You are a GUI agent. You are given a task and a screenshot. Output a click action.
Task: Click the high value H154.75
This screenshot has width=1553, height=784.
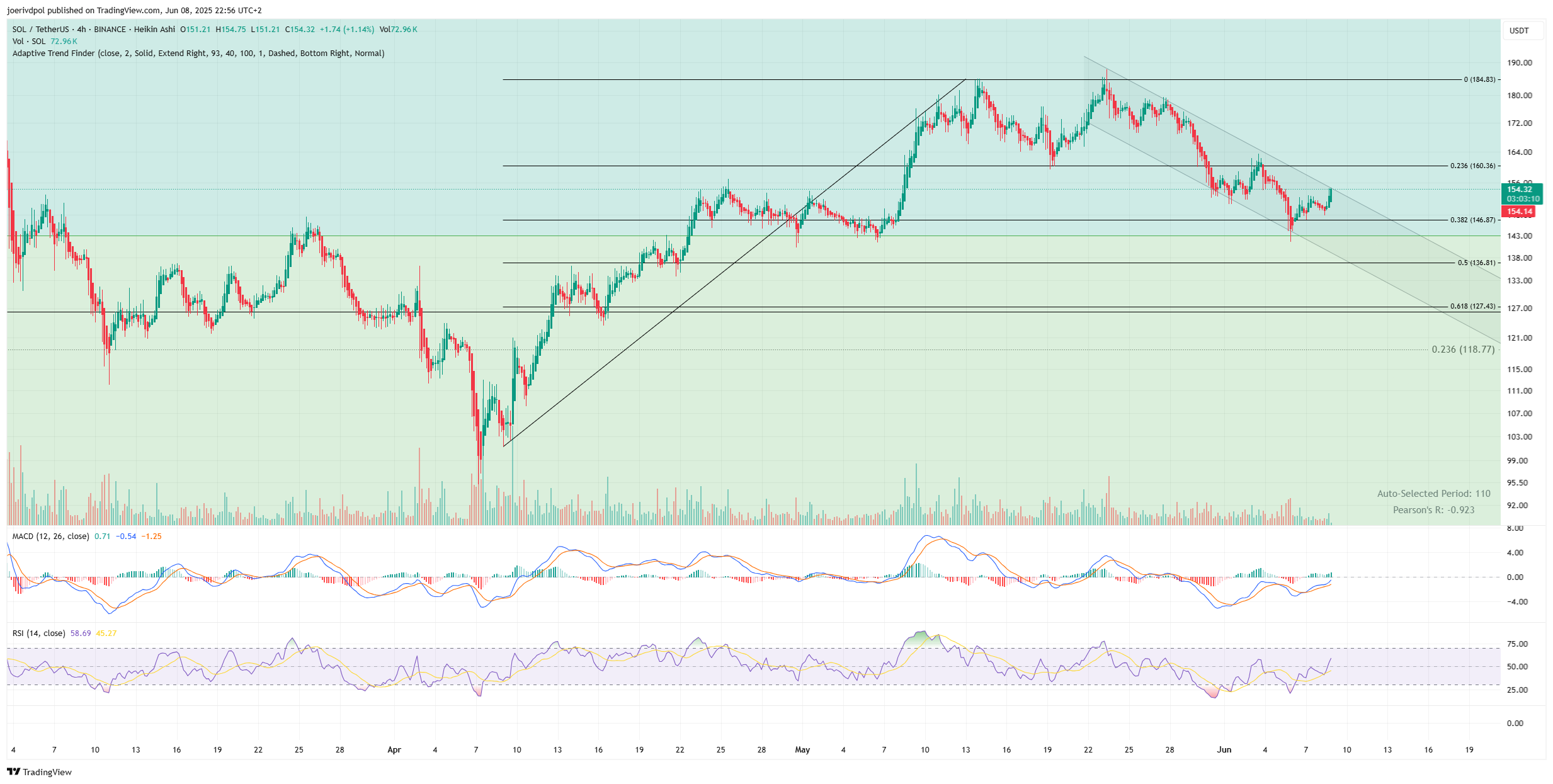(x=230, y=30)
